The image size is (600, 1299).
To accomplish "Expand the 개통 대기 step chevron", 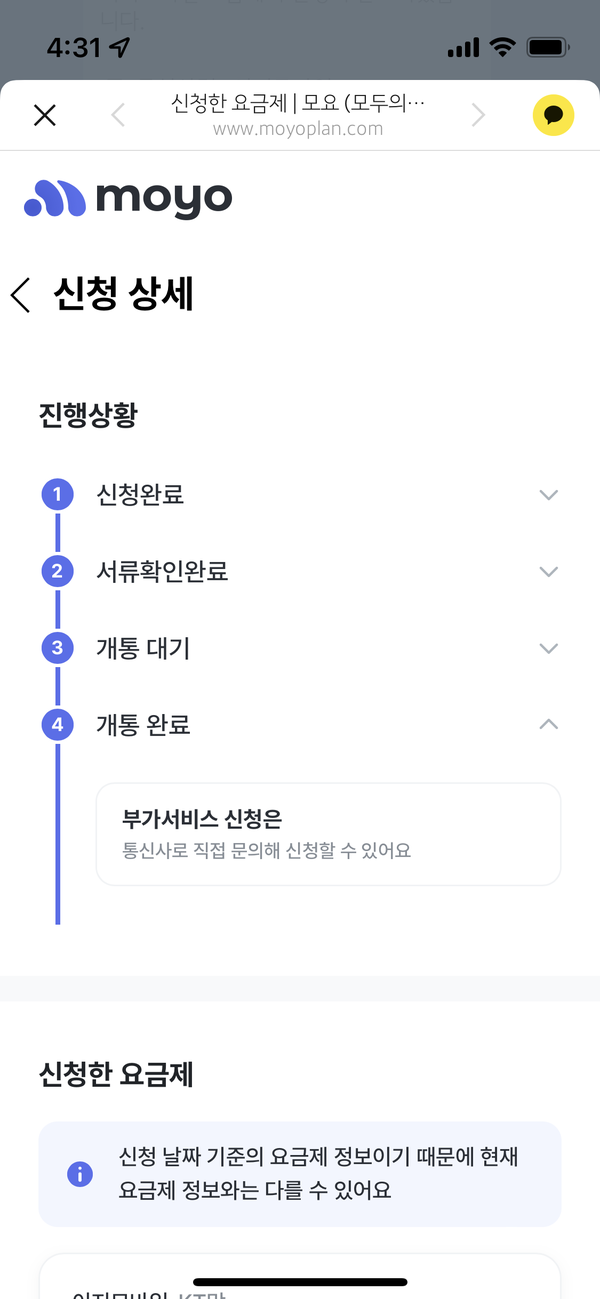I will (x=548, y=648).
